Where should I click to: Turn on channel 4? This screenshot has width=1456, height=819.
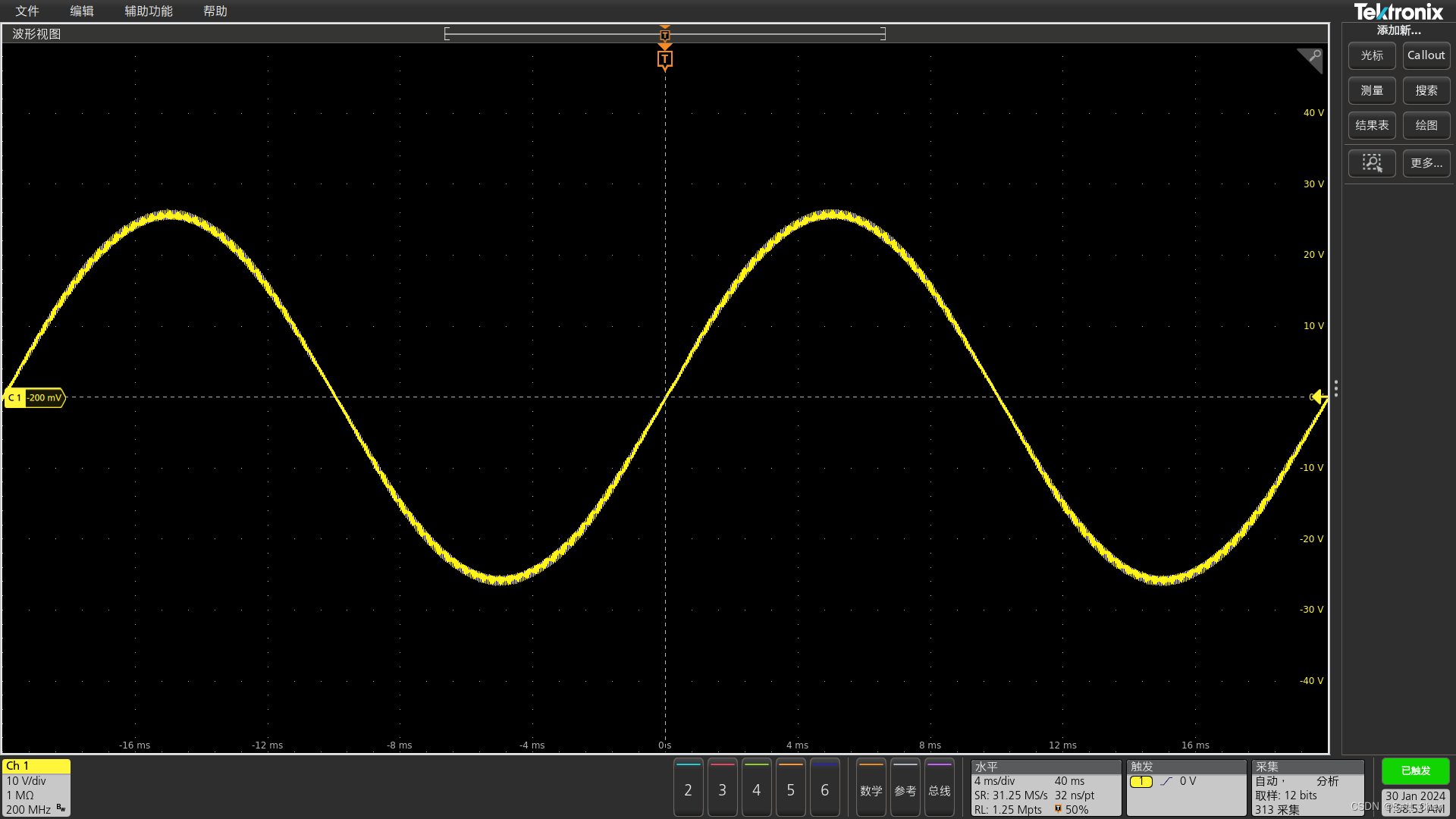click(x=756, y=789)
